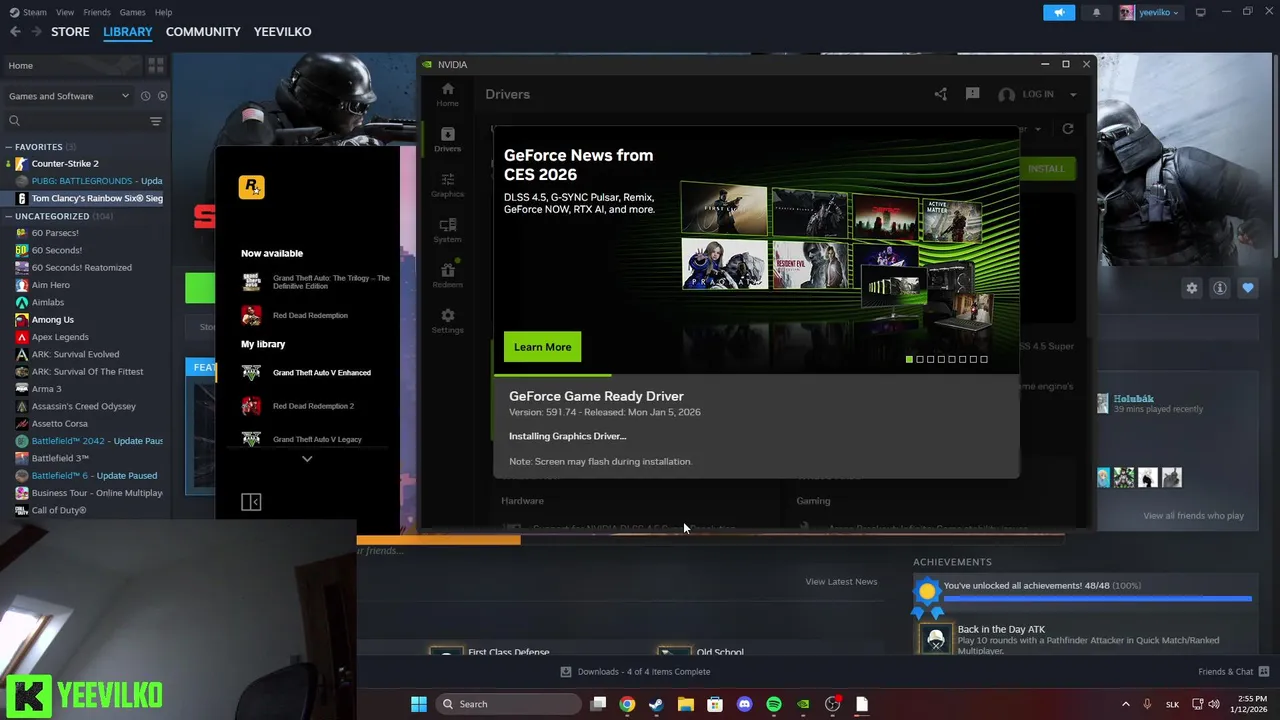The width and height of the screenshot is (1280, 720).
Task: Toggle Steam library ready-to-play filter
Action: click(x=162, y=96)
